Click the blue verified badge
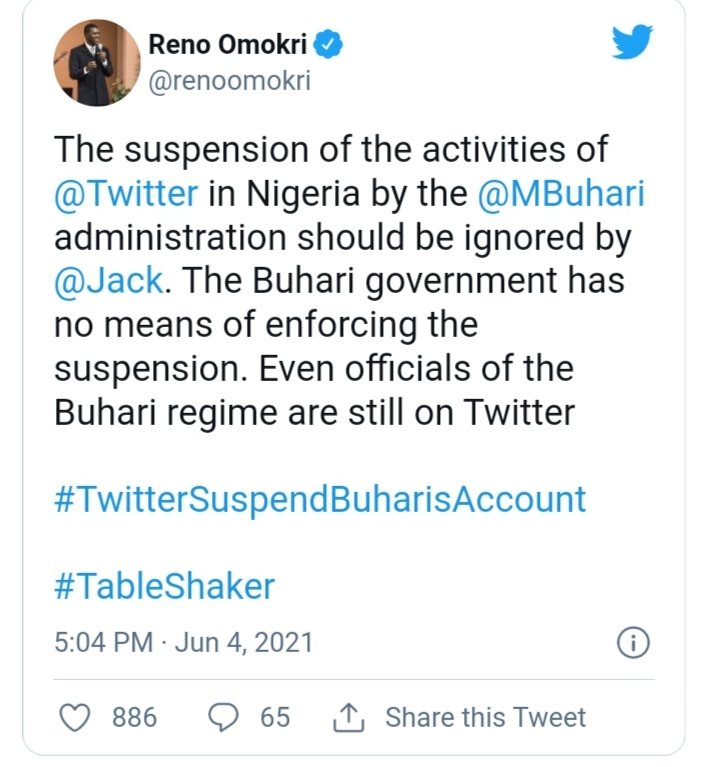 [x=332, y=44]
